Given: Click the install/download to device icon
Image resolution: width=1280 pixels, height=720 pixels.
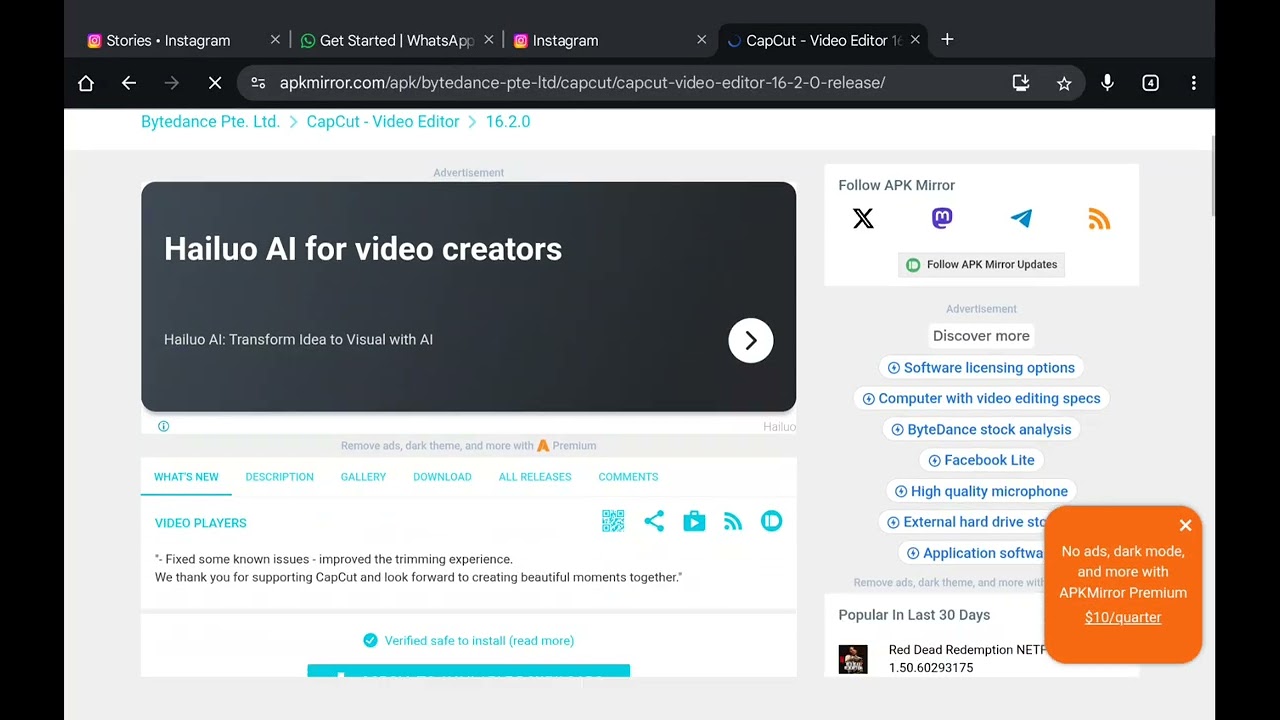Looking at the screenshot, I should pos(1021,83).
